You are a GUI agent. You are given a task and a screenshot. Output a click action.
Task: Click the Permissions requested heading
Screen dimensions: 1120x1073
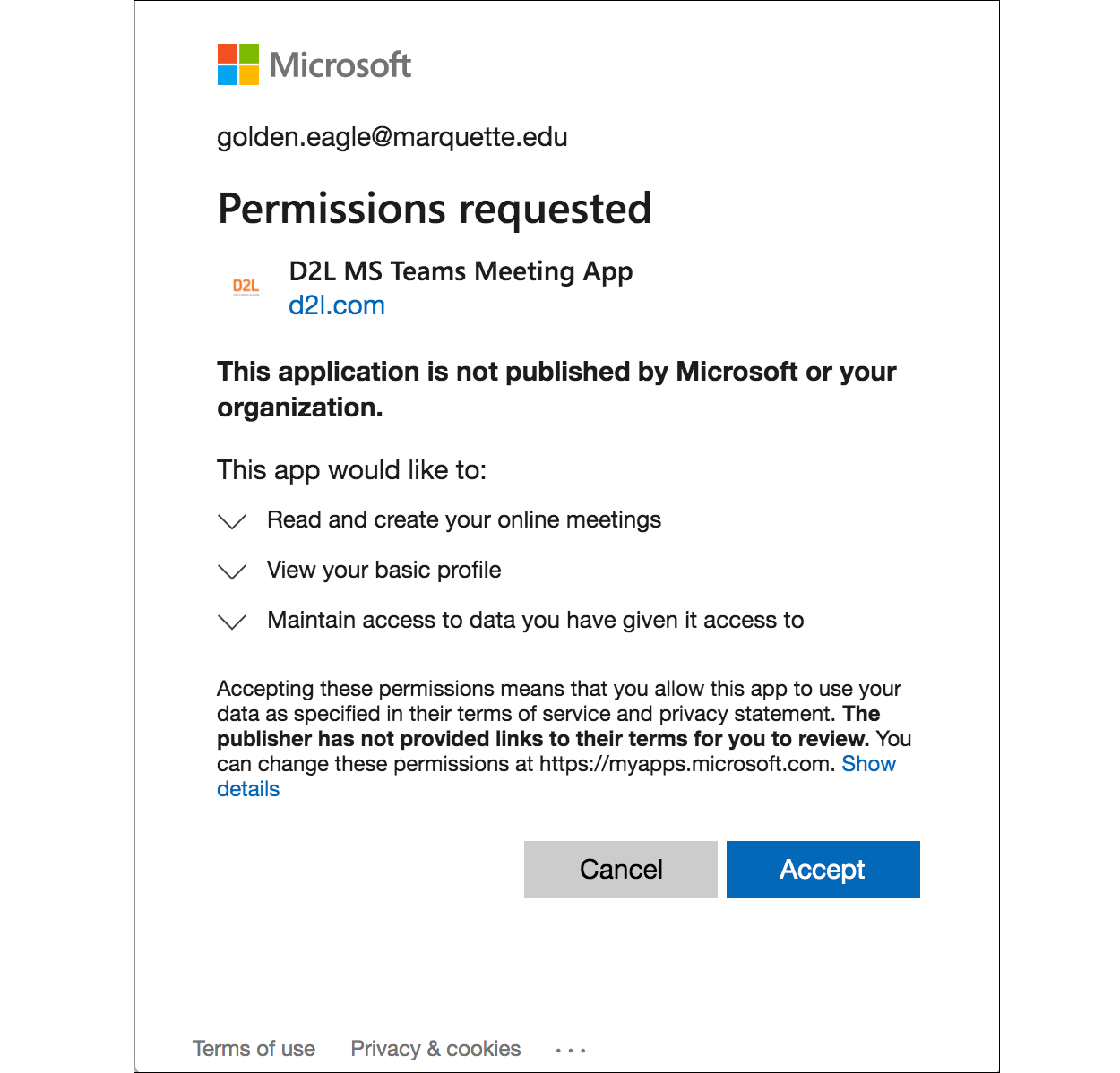(435, 209)
